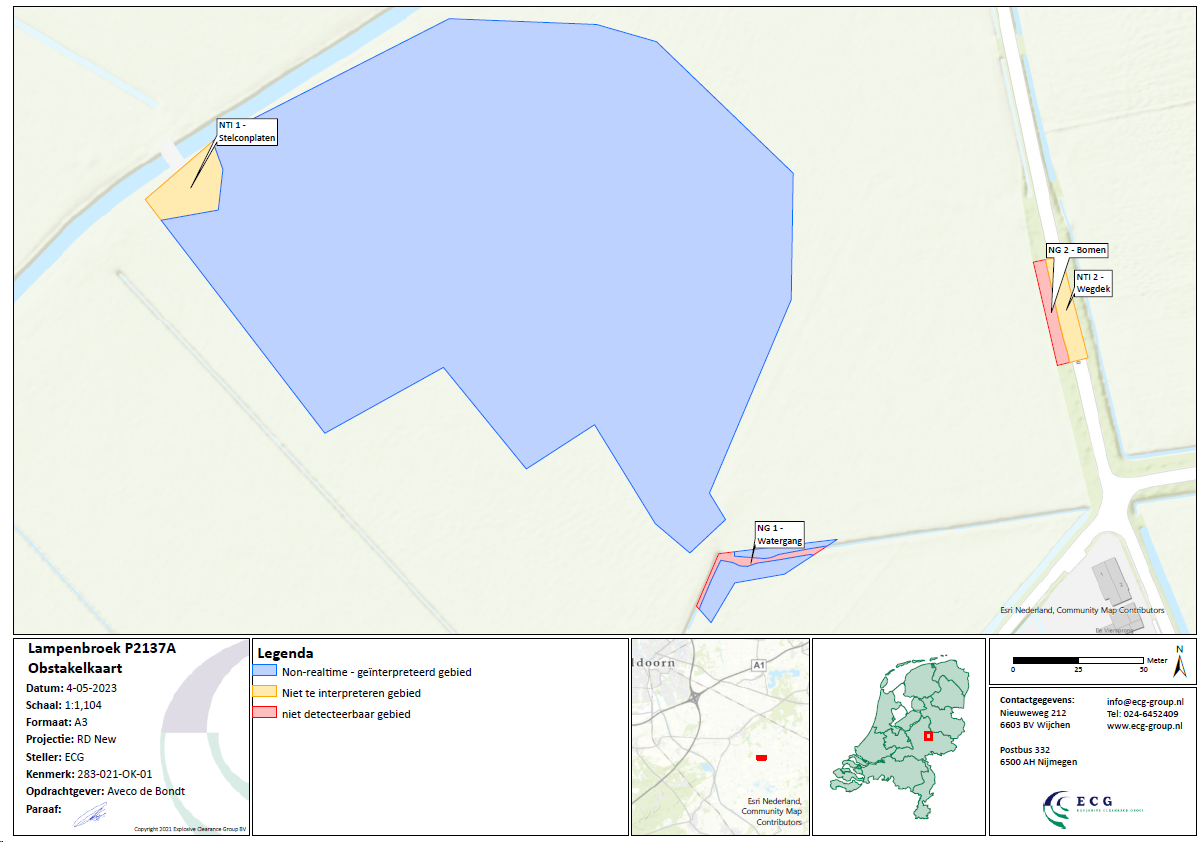This screenshot has height=842, width=1200.
Task: Click the Lampenbroek P2137A map title
Action: (102, 648)
